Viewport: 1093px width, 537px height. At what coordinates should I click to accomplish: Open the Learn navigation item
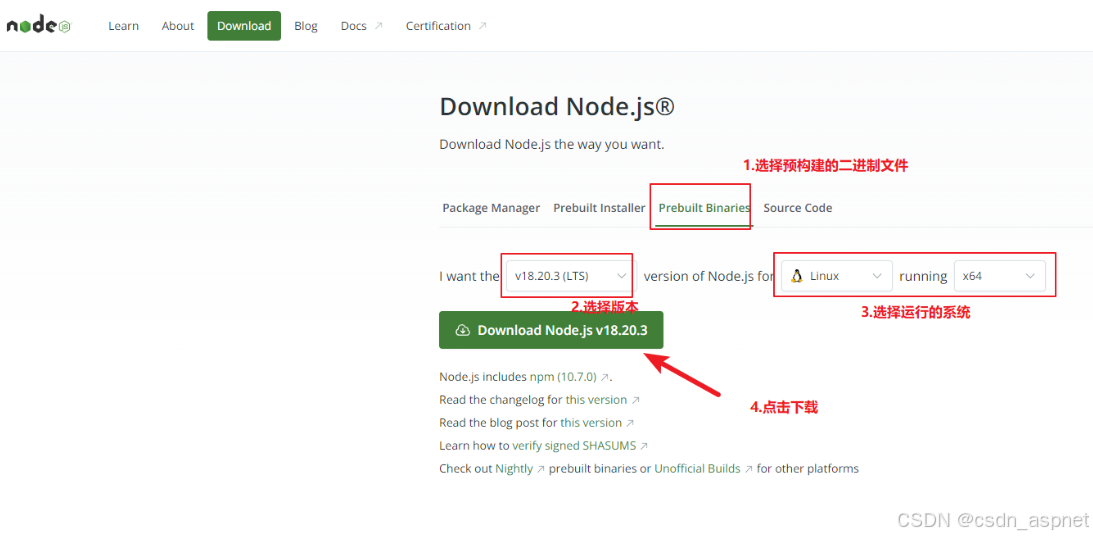[x=123, y=26]
